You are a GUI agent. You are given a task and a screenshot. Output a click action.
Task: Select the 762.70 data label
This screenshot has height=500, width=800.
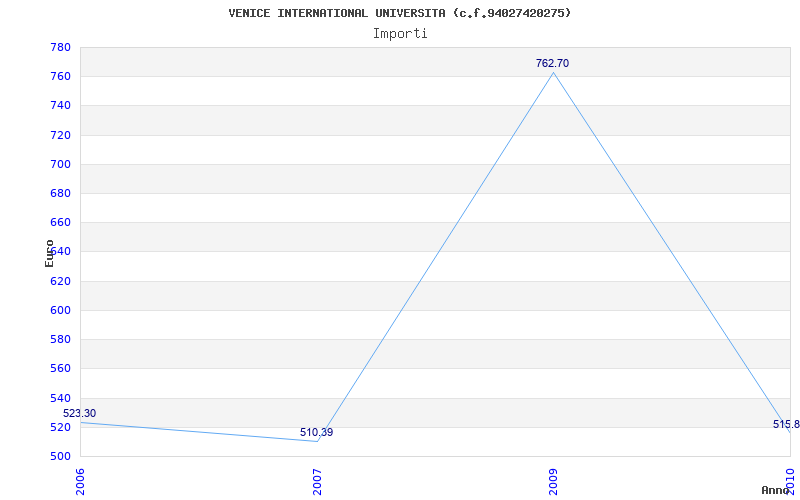tap(552, 64)
